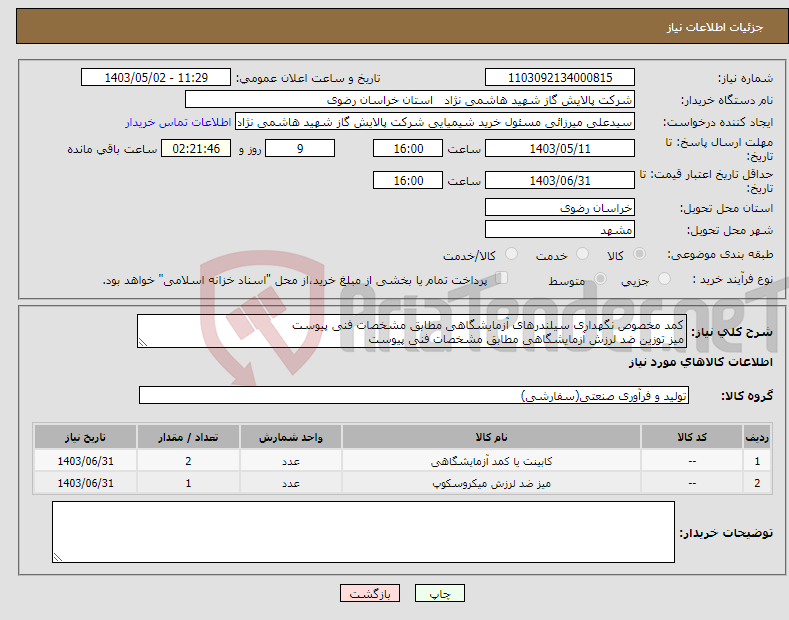Viewport: 789px width, 620px height.
Task: Grab the buyer notes textarea resize handle
Action: click(x=58, y=557)
